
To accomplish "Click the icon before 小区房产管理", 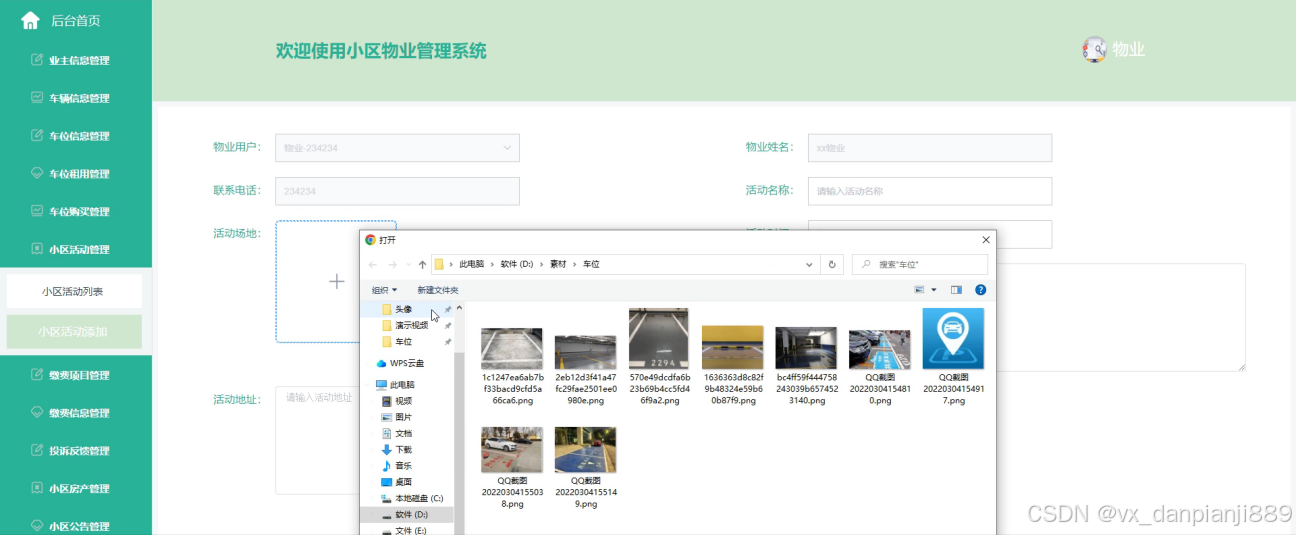I will (x=38, y=489).
